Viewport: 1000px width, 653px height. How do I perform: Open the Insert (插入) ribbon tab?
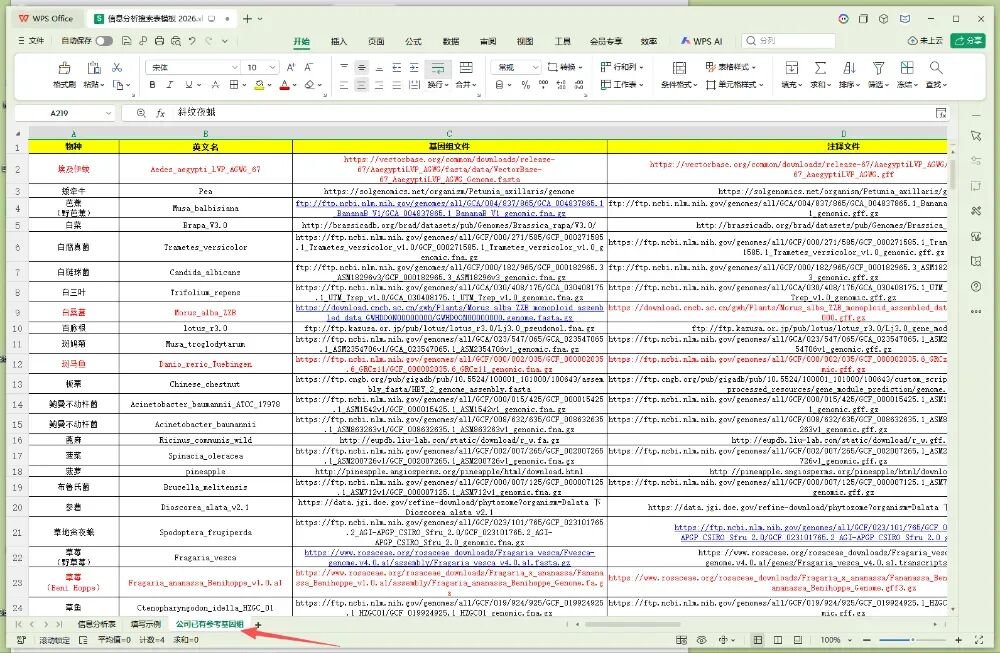pos(339,41)
